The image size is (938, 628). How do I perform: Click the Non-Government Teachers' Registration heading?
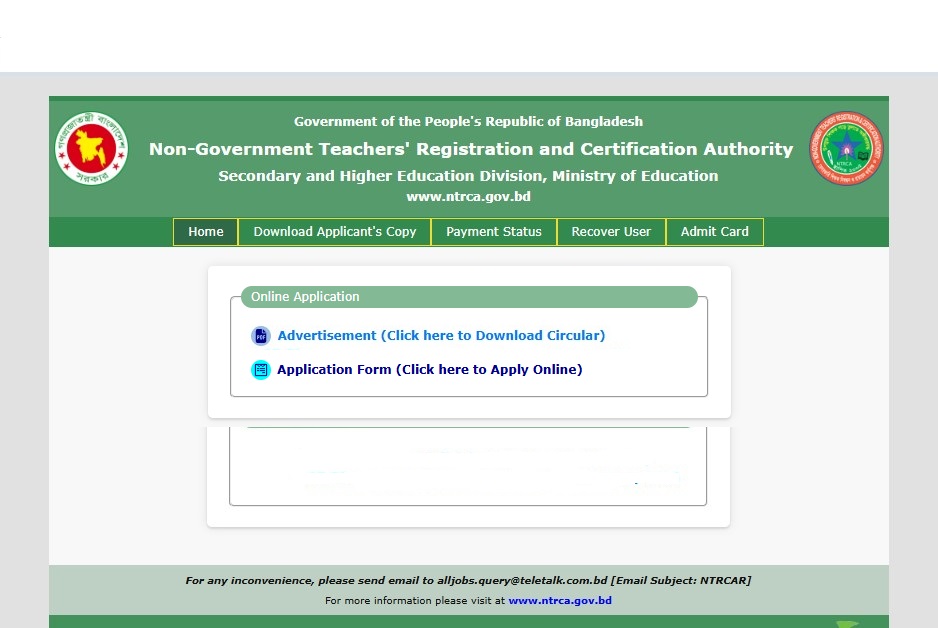coord(470,149)
